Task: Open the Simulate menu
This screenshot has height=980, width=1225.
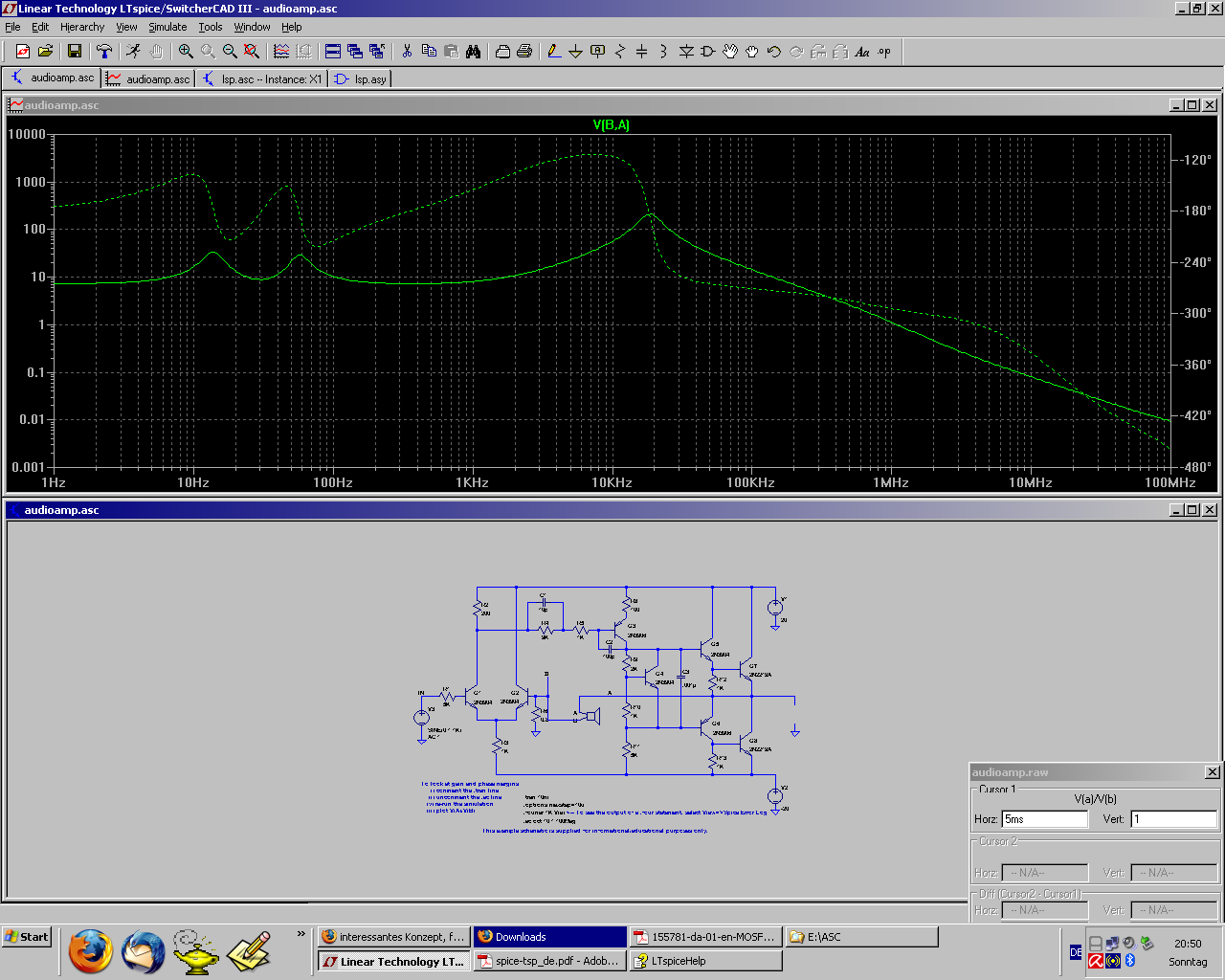Action: click(x=167, y=27)
